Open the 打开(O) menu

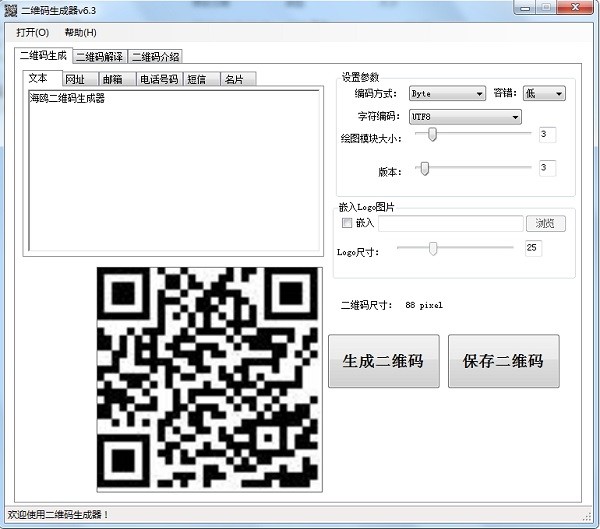(32, 32)
